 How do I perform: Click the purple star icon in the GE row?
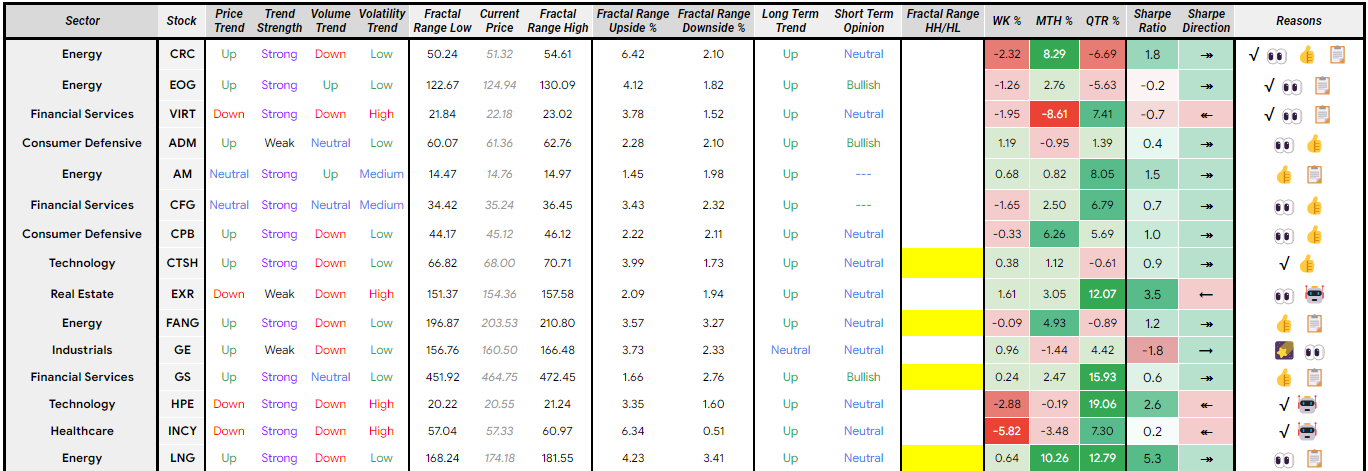(x=1284, y=351)
